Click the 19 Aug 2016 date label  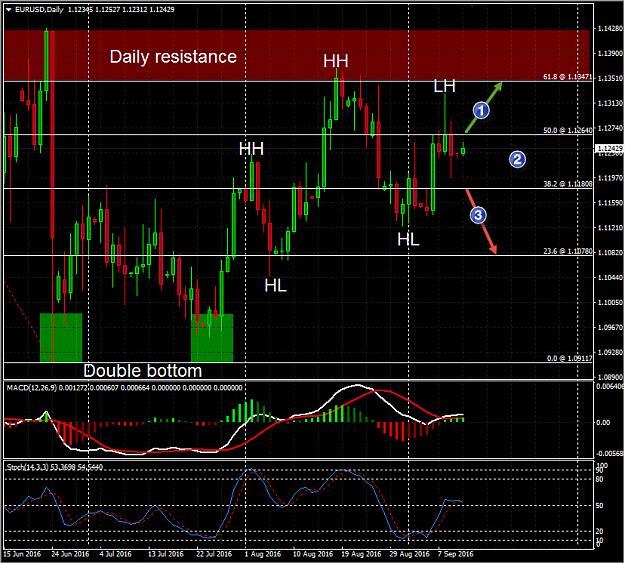[361, 554]
